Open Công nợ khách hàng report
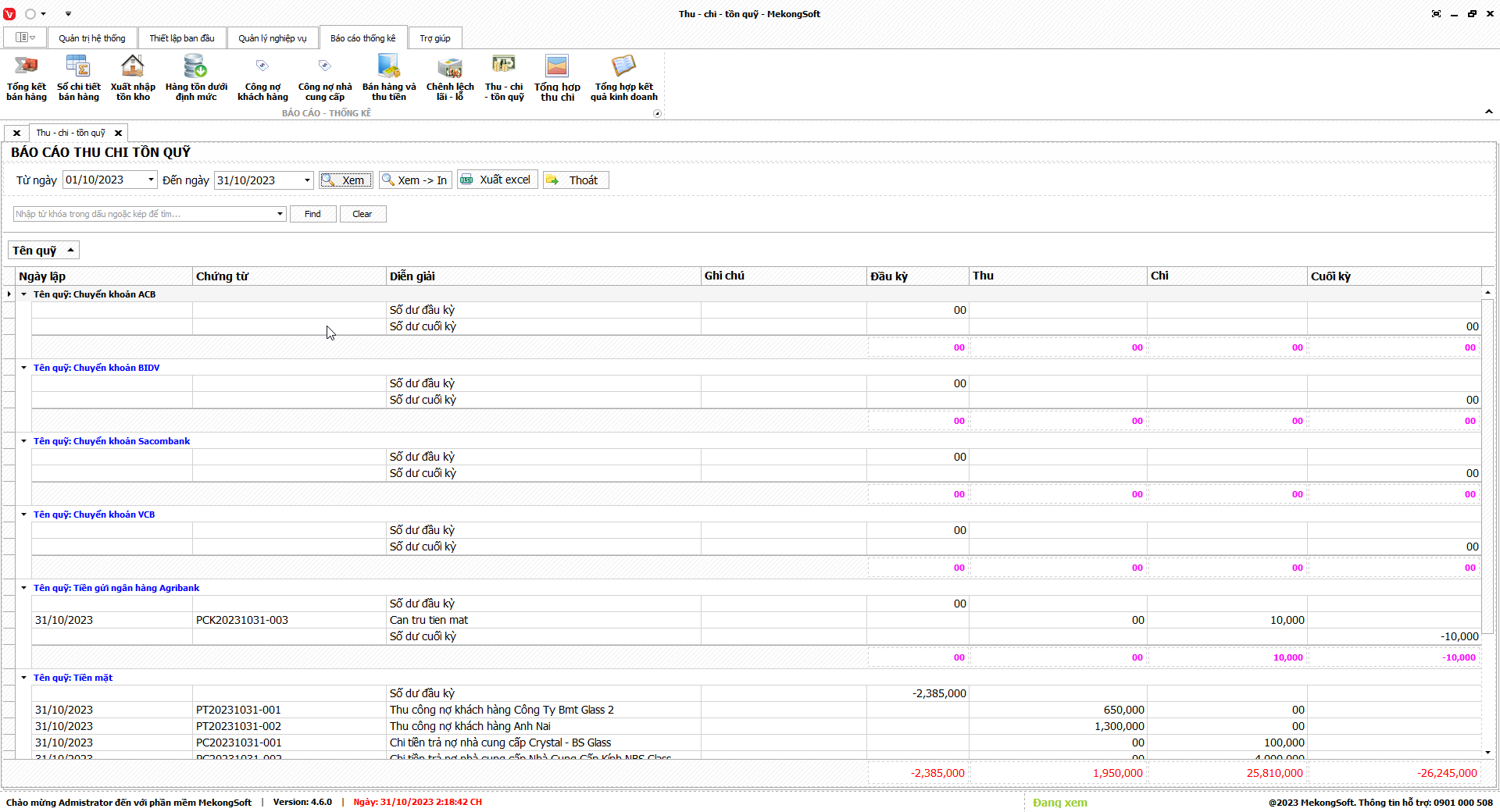Viewport: 1500px width, 812px height. tap(262, 77)
